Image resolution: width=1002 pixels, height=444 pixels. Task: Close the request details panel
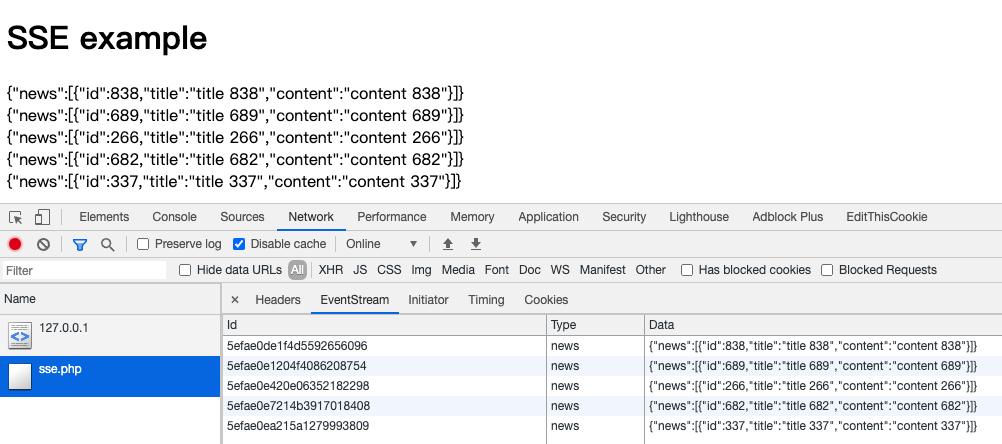(235, 300)
